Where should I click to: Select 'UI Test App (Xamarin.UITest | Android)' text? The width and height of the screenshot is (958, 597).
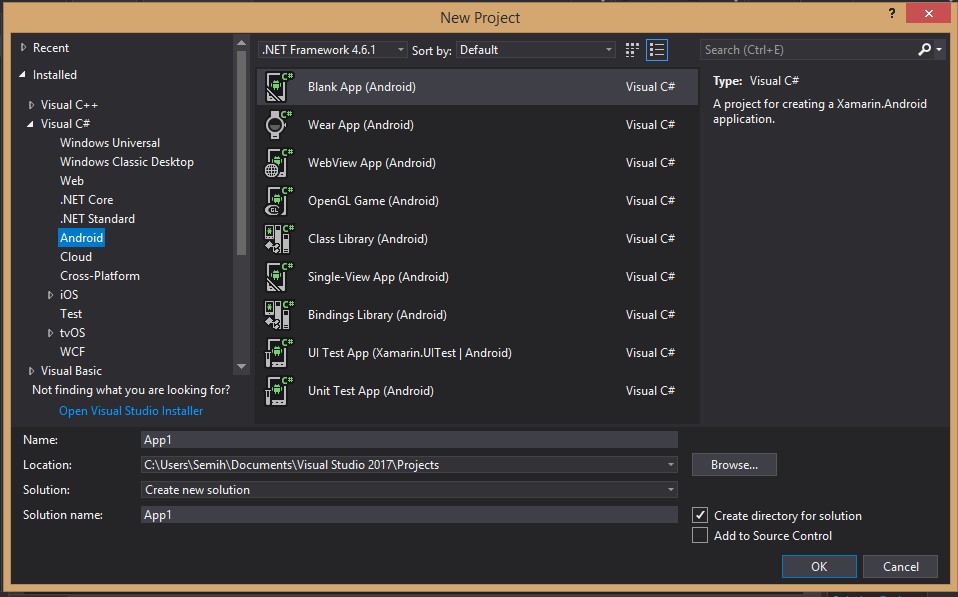(409, 353)
